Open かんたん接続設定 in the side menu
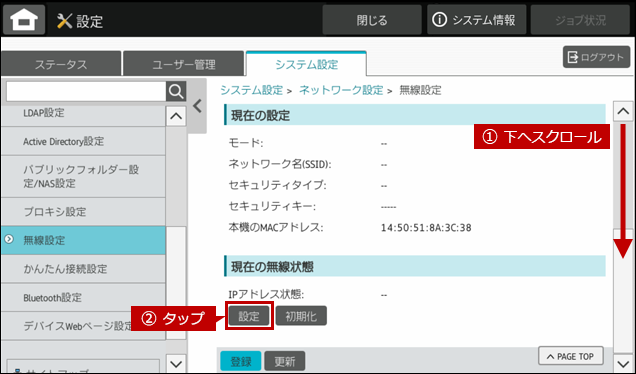The height and width of the screenshot is (374, 636). [83, 269]
